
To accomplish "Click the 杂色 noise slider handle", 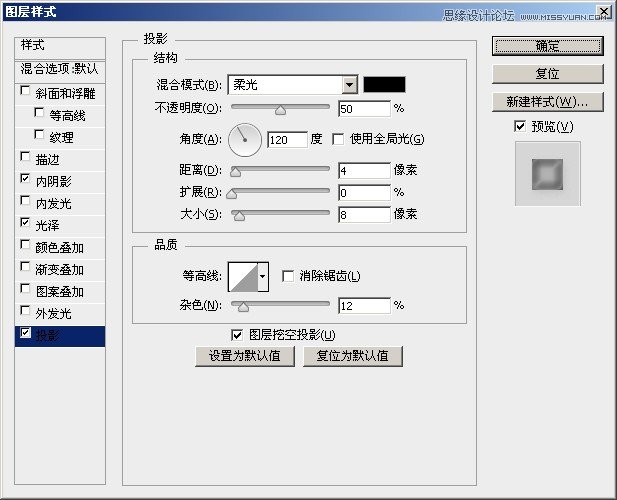I will click(243, 307).
